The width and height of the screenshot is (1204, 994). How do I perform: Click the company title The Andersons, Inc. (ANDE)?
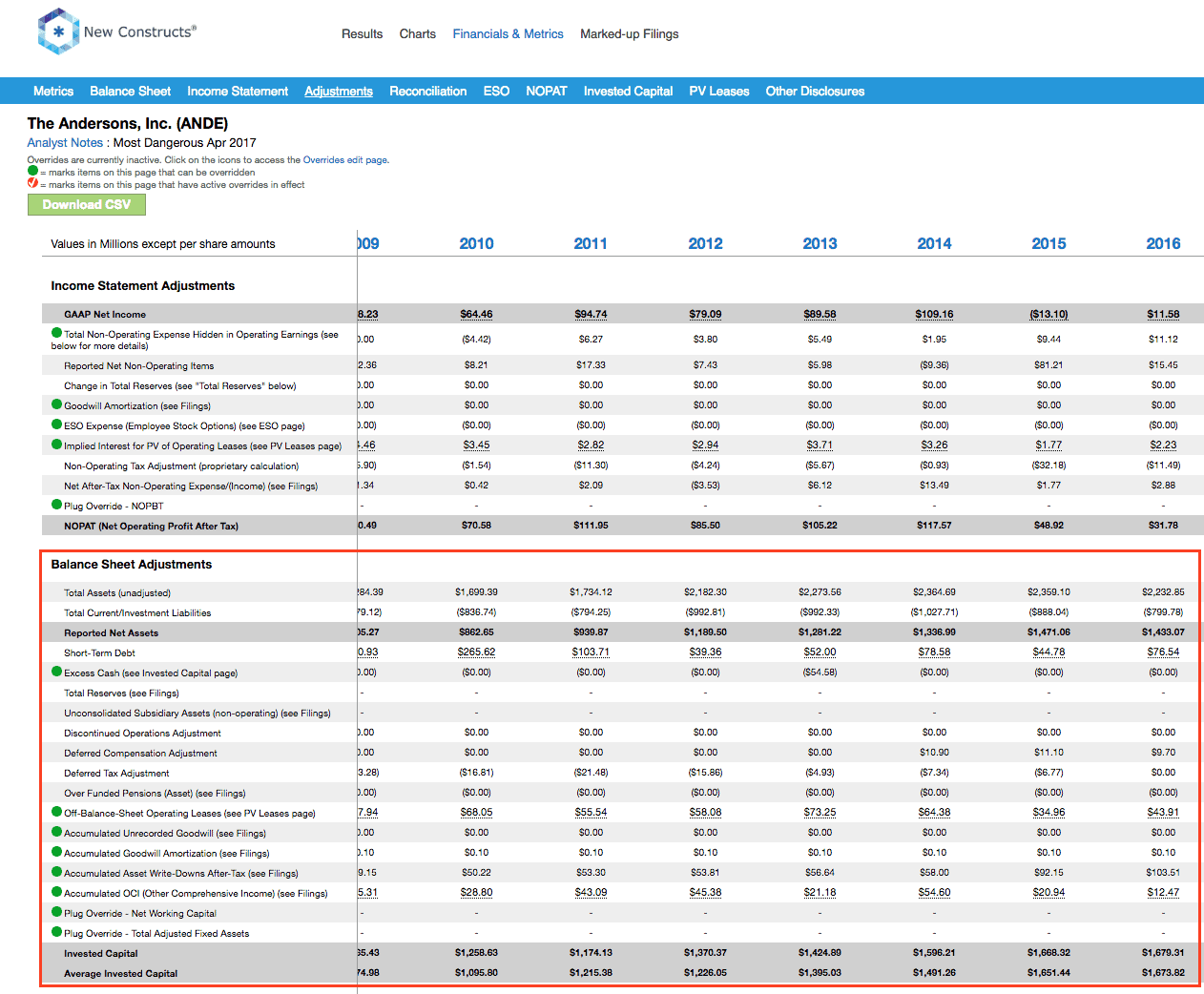click(x=128, y=124)
